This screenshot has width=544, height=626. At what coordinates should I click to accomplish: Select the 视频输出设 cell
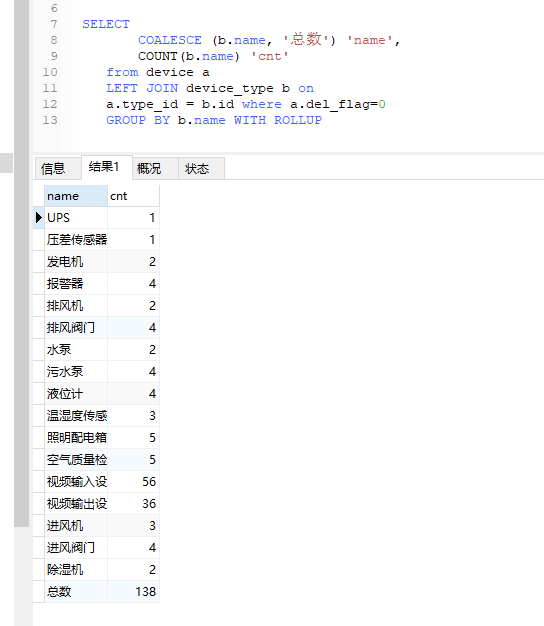coord(75,503)
